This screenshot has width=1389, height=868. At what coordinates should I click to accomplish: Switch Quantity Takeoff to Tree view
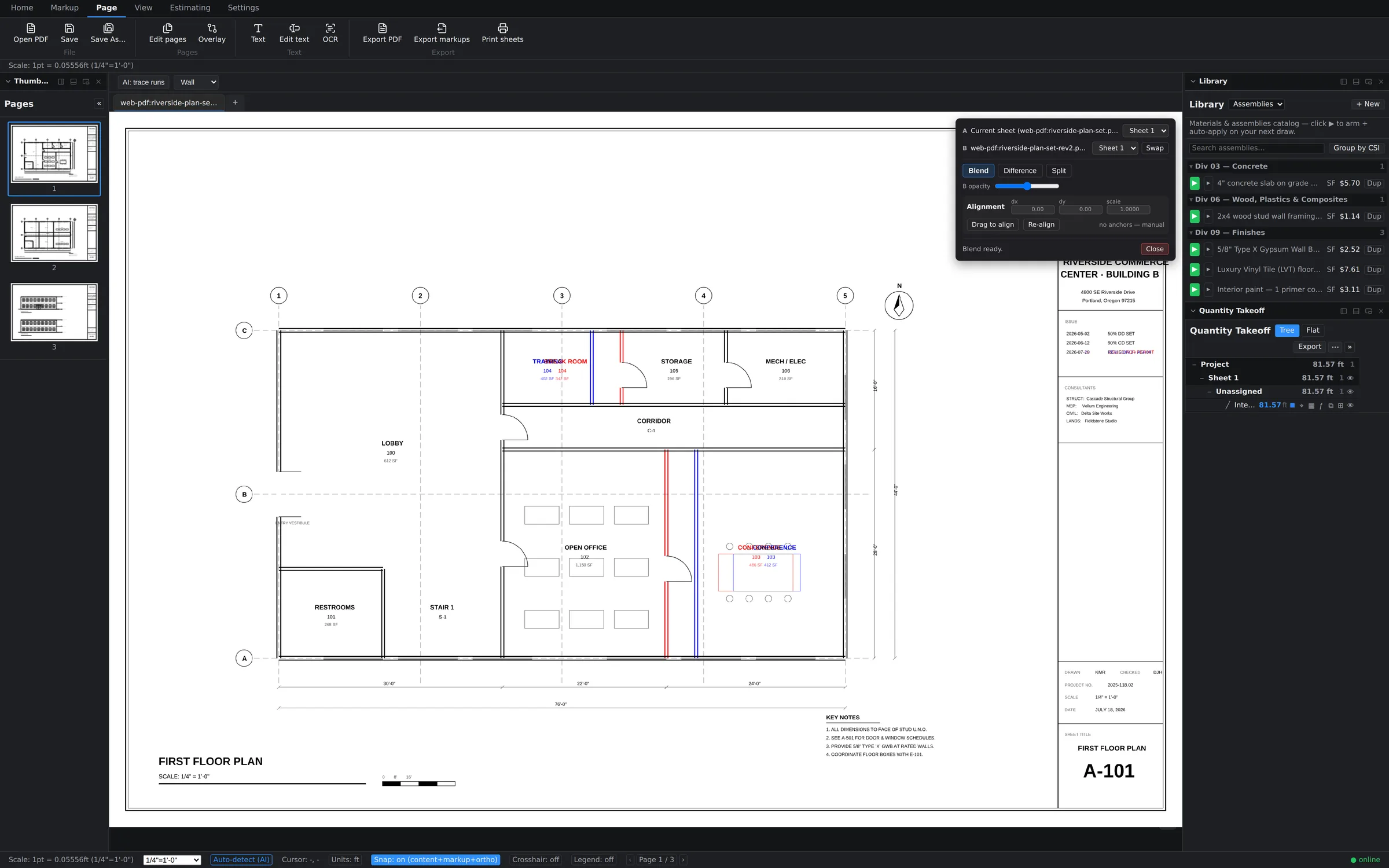1287,330
